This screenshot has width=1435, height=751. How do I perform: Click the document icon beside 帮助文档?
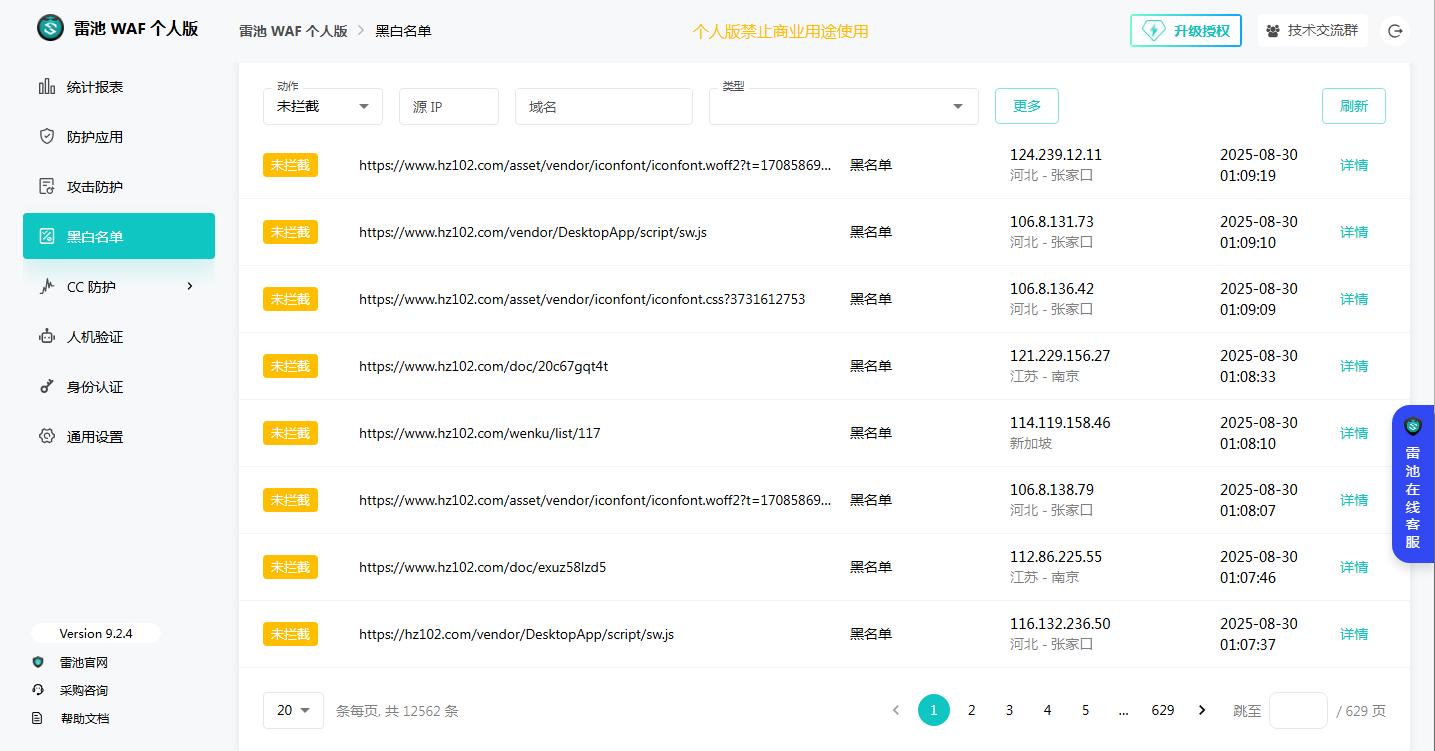(38, 718)
